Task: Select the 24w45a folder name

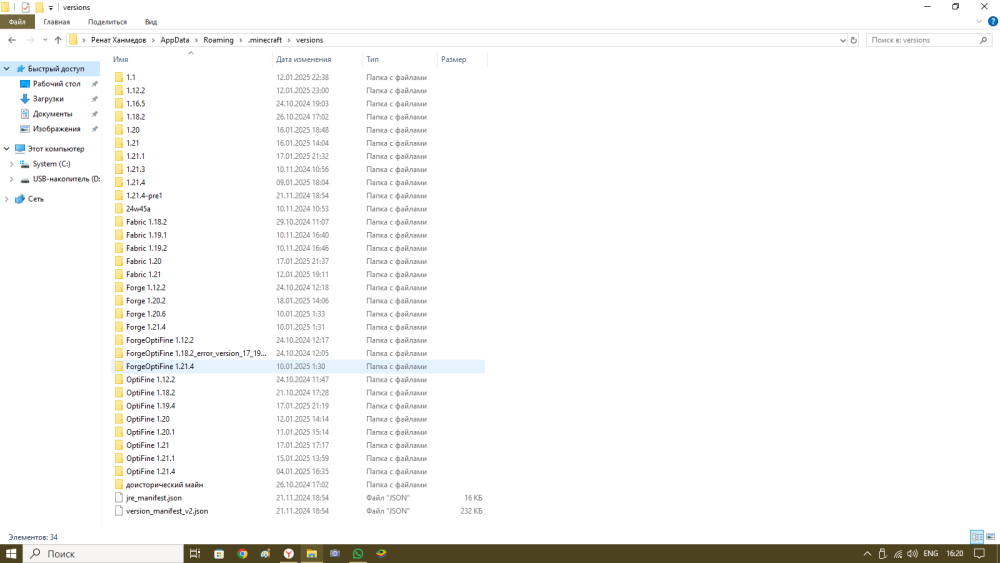Action: [x=138, y=209]
